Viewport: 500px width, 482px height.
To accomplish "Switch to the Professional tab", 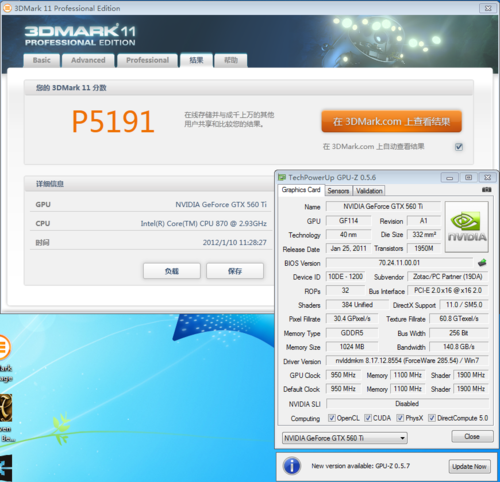I will [x=147, y=60].
